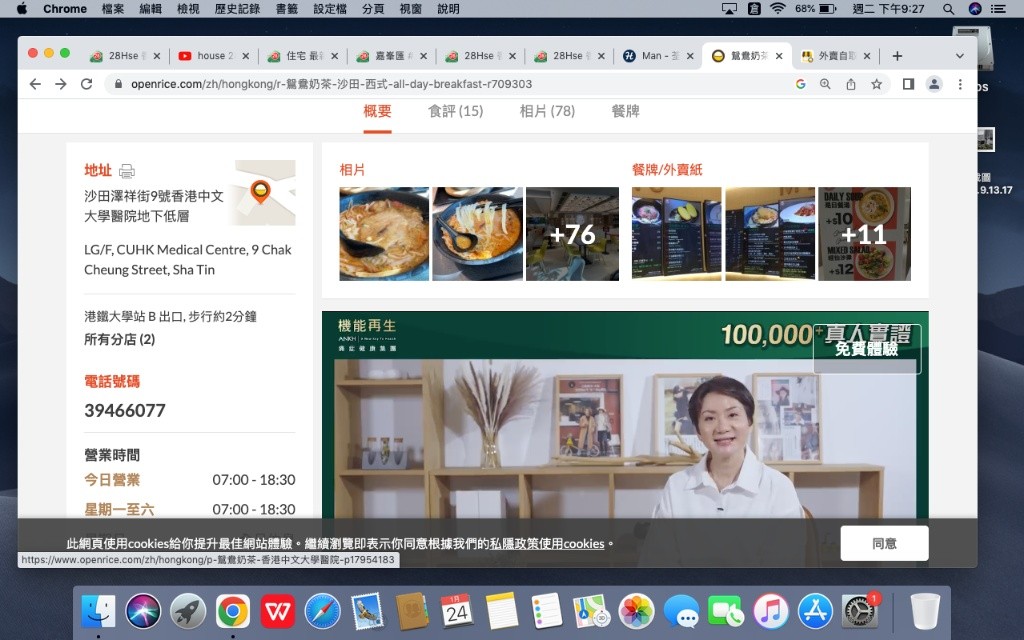The height and width of the screenshot is (640, 1024).
Task: Open Spotlight search in menu bar
Action: (948, 8)
